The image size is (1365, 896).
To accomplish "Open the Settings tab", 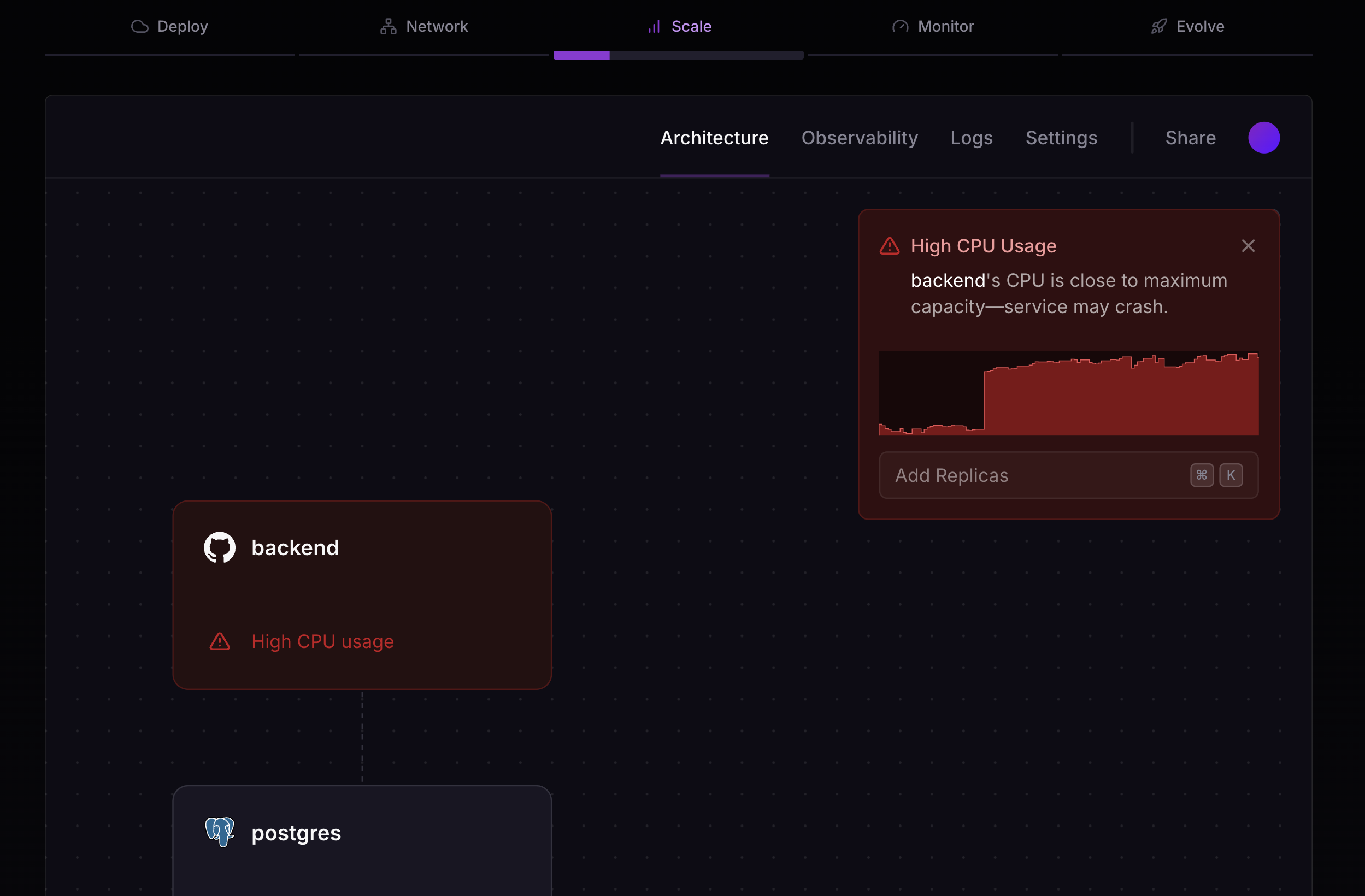I will (1061, 138).
